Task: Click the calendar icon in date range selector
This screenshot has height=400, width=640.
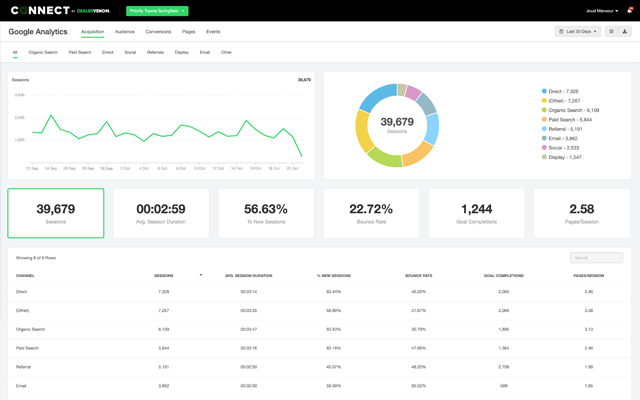Action: click(x=561, y=31)
